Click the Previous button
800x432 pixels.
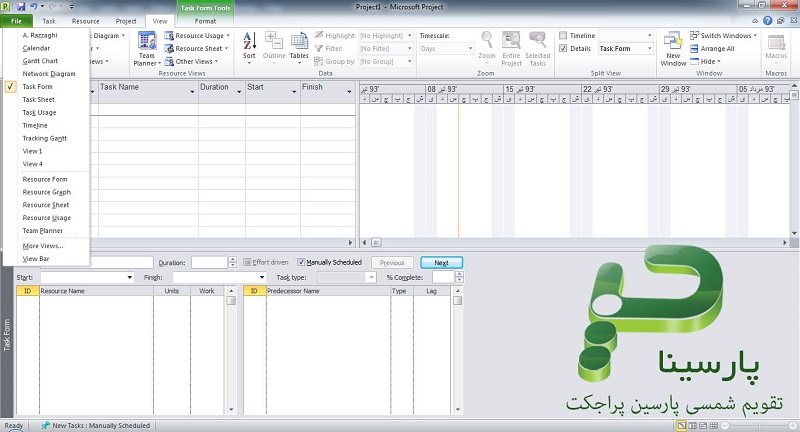(392, 263)
